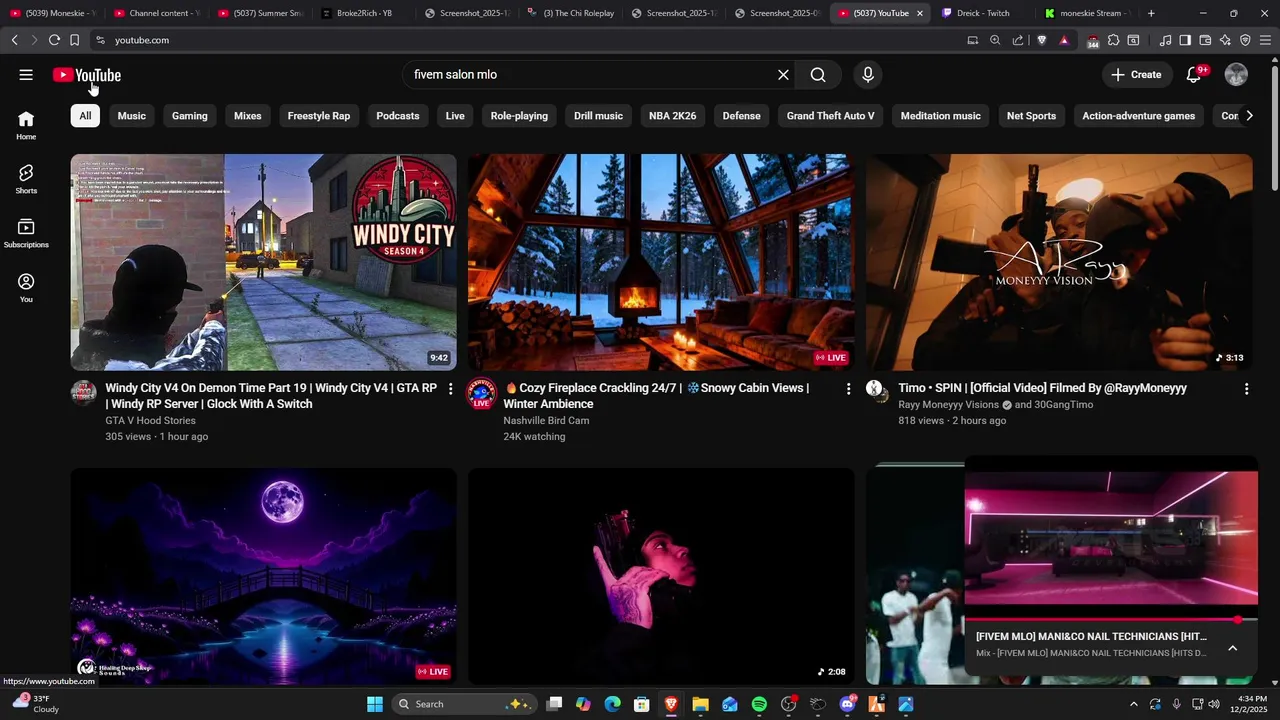
Task: Show more filter chips with arrow
Action: (1249, 116)
